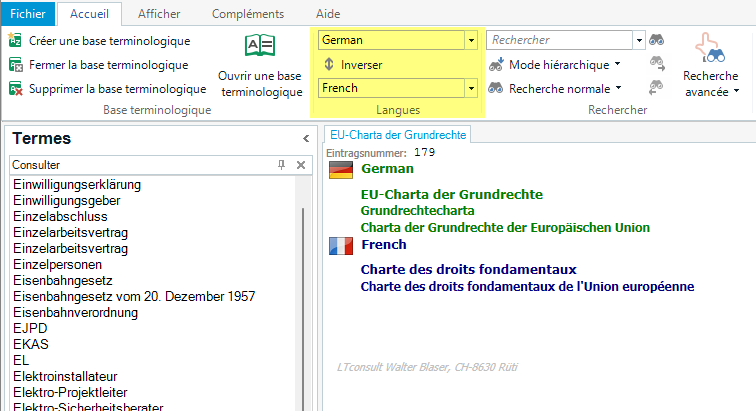The height and width of the screenshot is (411, 756).
Task: Pin the Consulter panel
Action: (282, 165)
